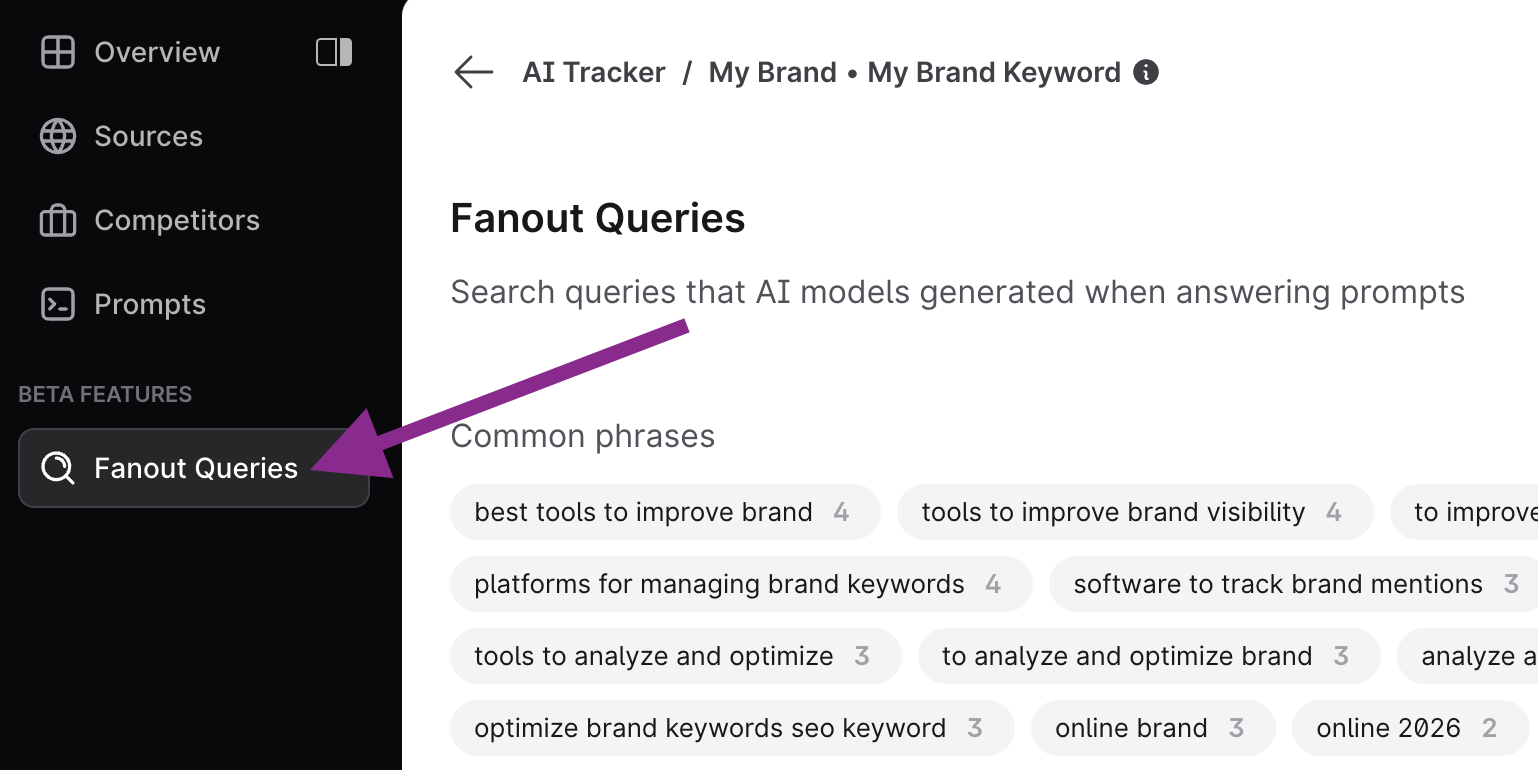Click the AI Tracker breadcrumb link
Viewport: 1538px width, 770px height.
[594, 73]
